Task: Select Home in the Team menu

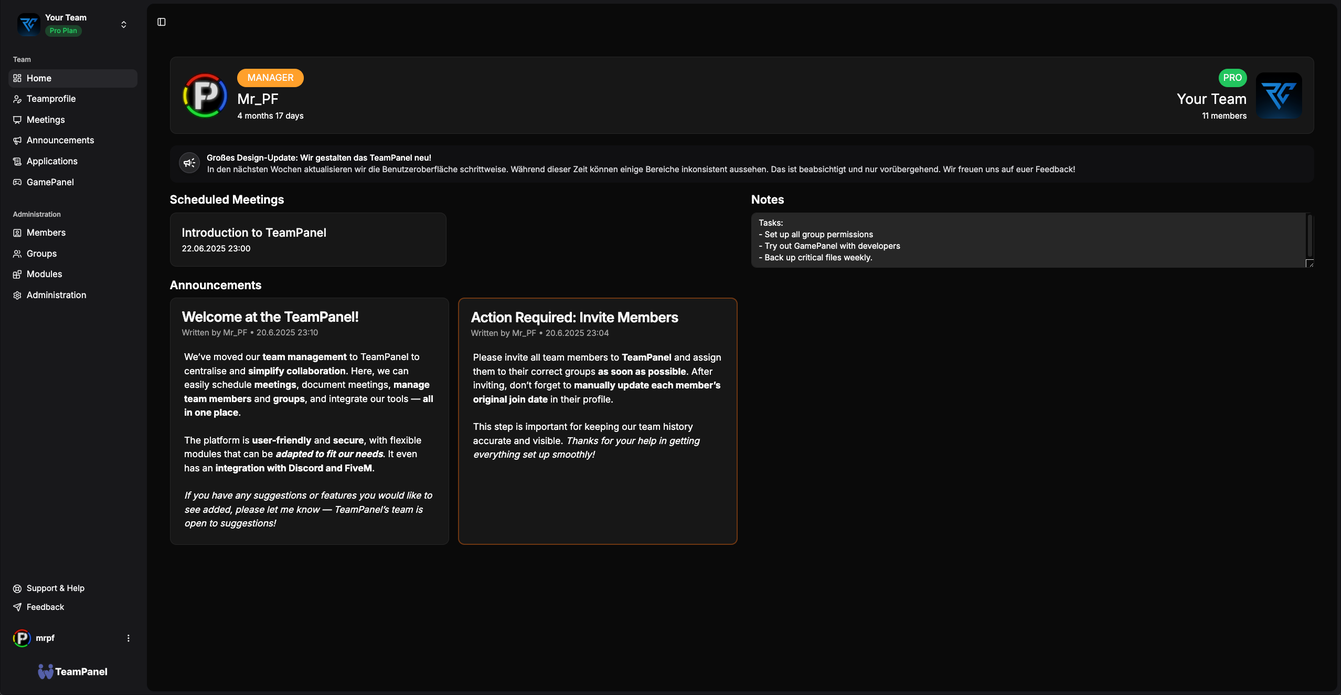Action: coord(40,78)
